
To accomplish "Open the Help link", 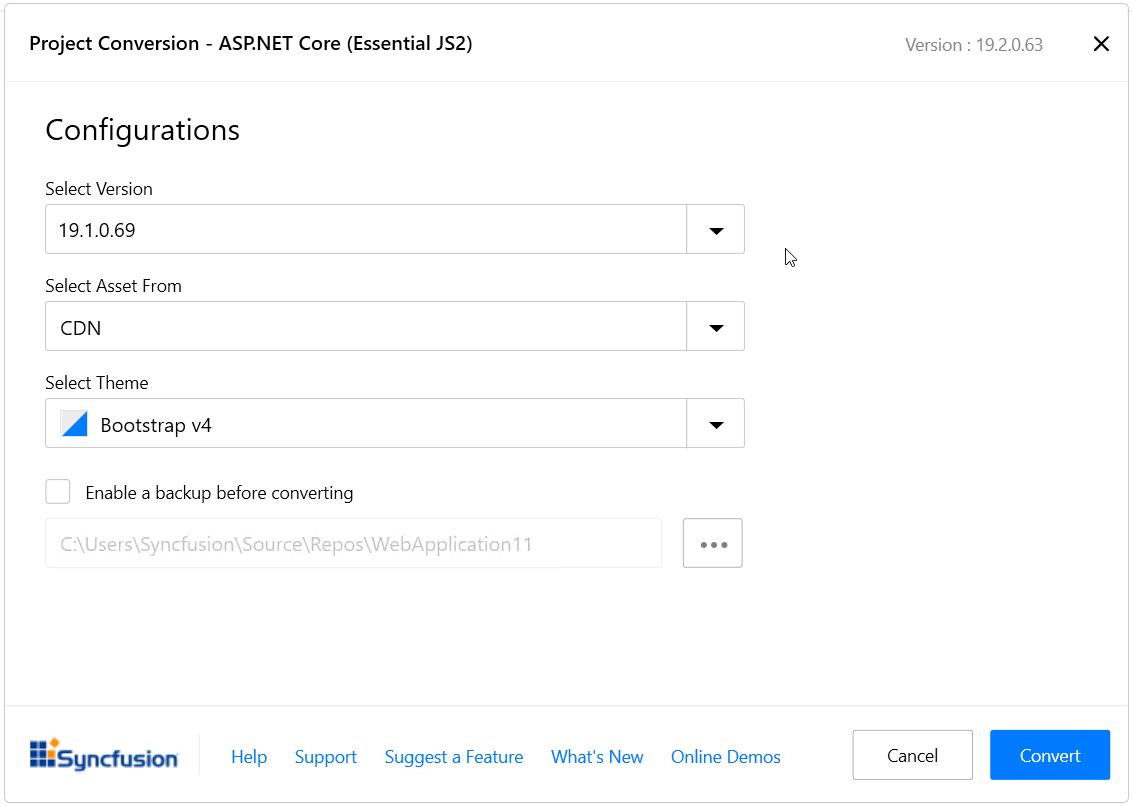I will (x=249, y=757).
